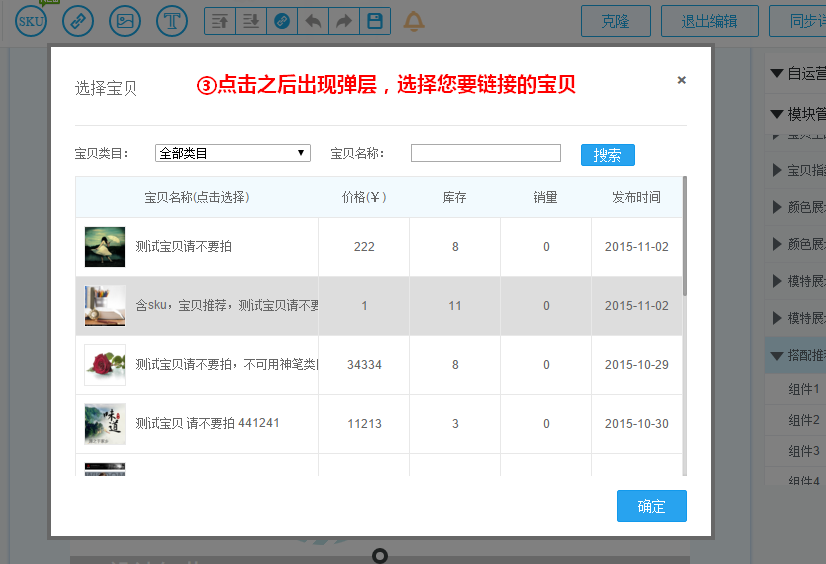The image size is (826, 564).
Task: Select 组件1 in side panel
Action: [804, 389]
